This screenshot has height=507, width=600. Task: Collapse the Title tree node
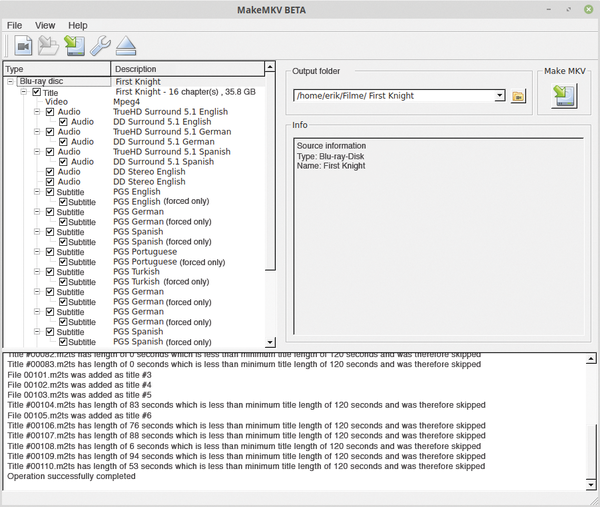24,92
